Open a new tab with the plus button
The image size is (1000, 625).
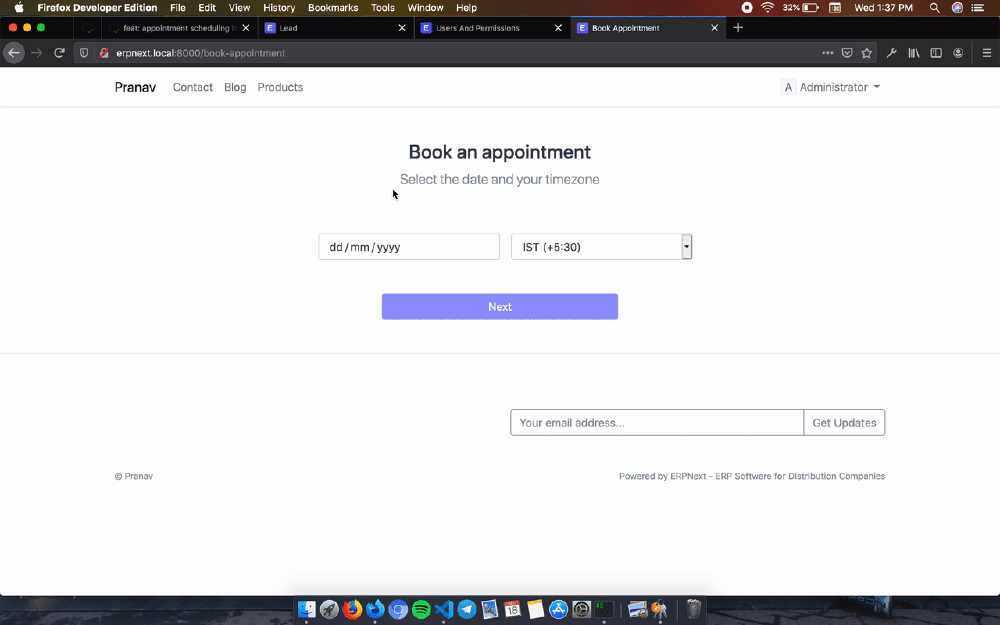pos(739,28)
